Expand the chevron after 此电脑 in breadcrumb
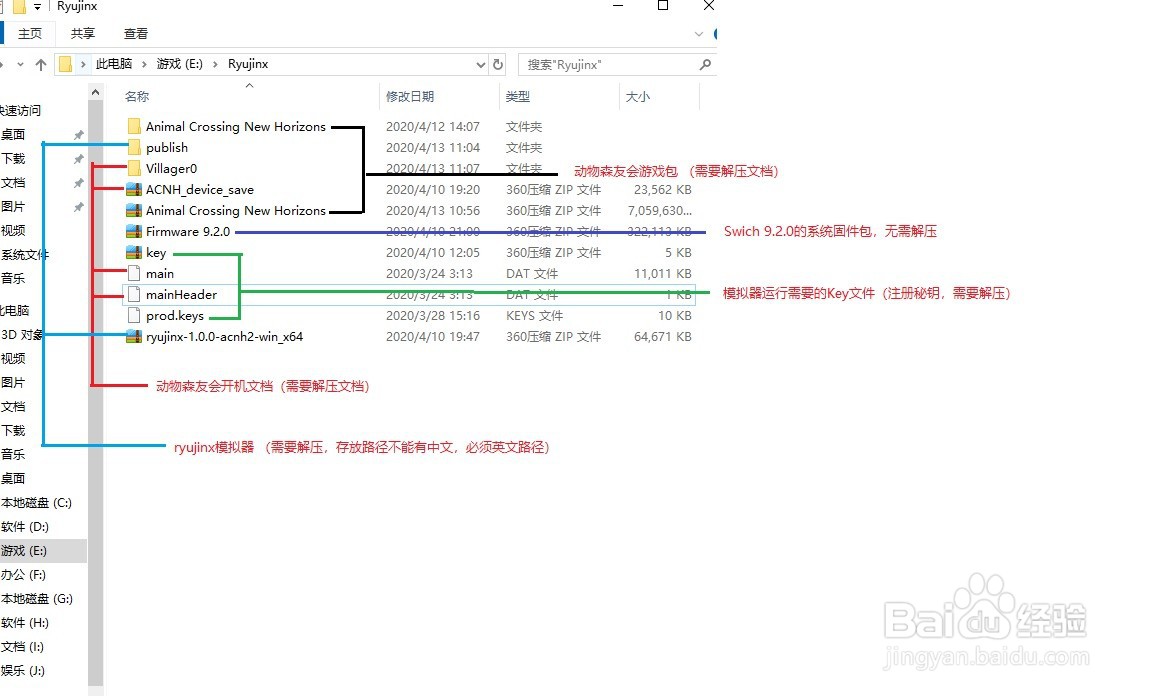 click(x=144, y=65)
